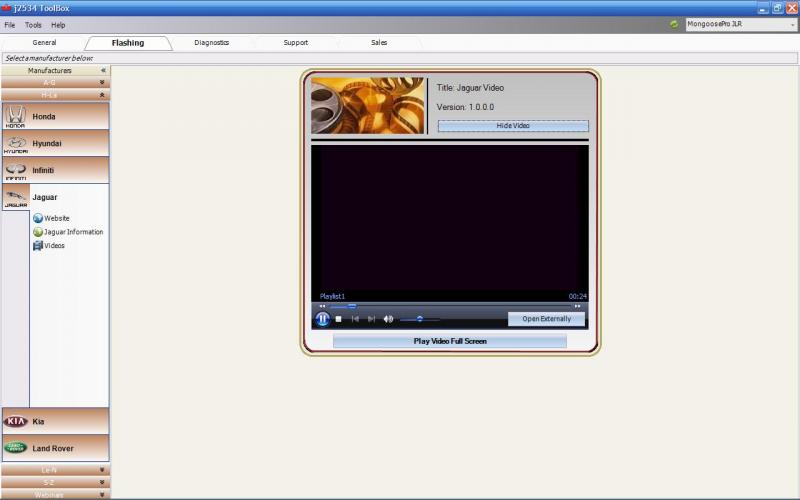Viewport: 800px width, 500px height.
Task: Select the Honda manufacturer logo
Action: (x=15, y=116)
